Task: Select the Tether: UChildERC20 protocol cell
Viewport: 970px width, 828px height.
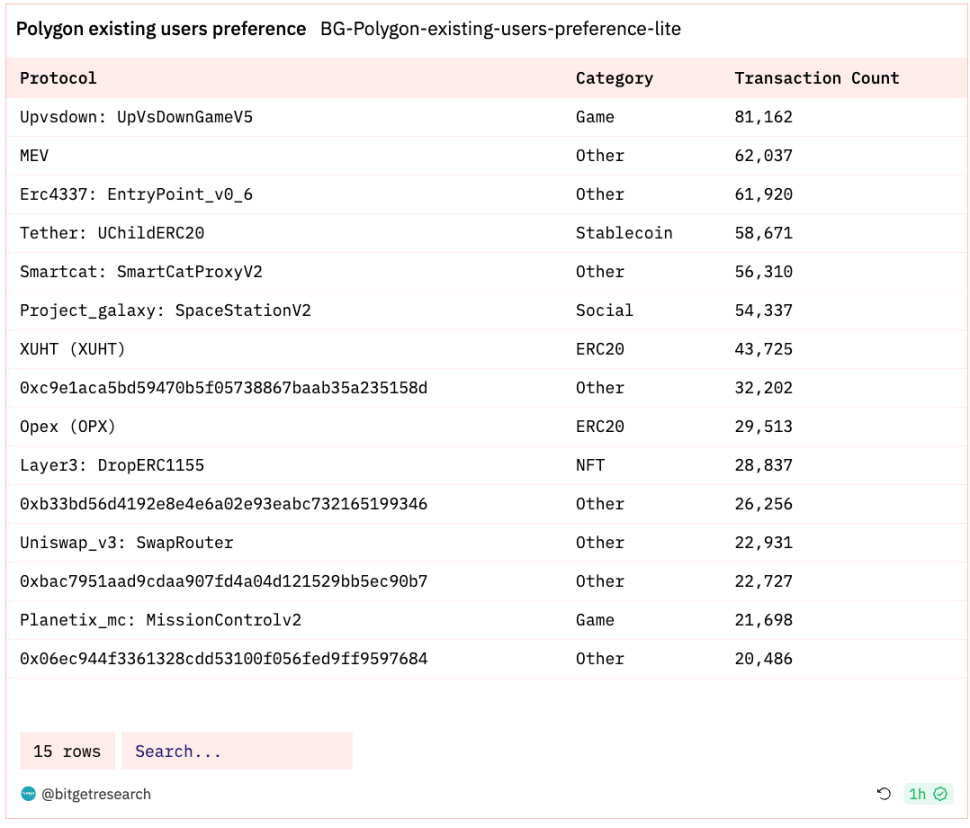Action: click(x=112, y=233)
